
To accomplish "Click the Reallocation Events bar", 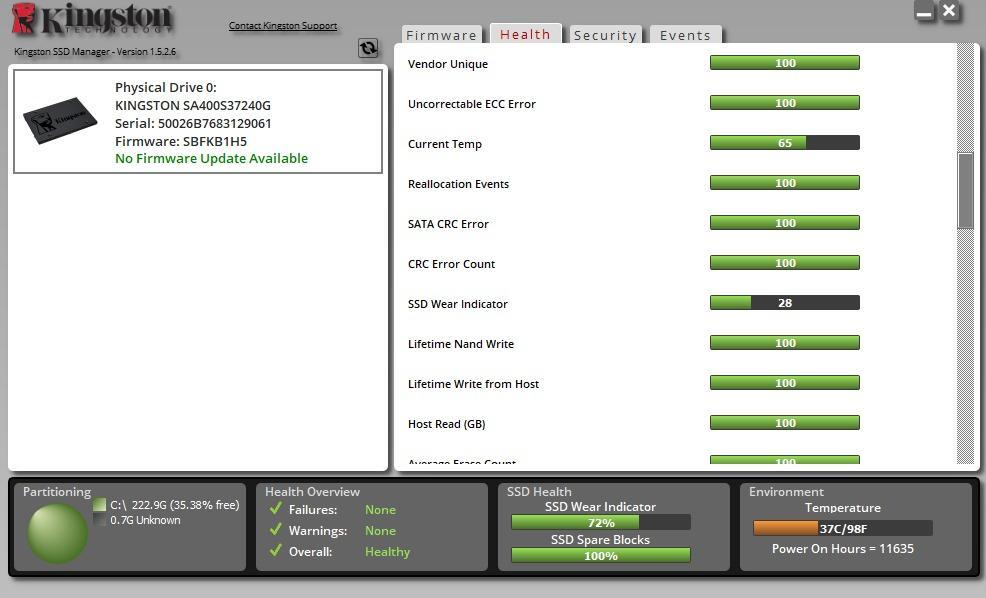I will pyautogui.click(x=785, y=183).
